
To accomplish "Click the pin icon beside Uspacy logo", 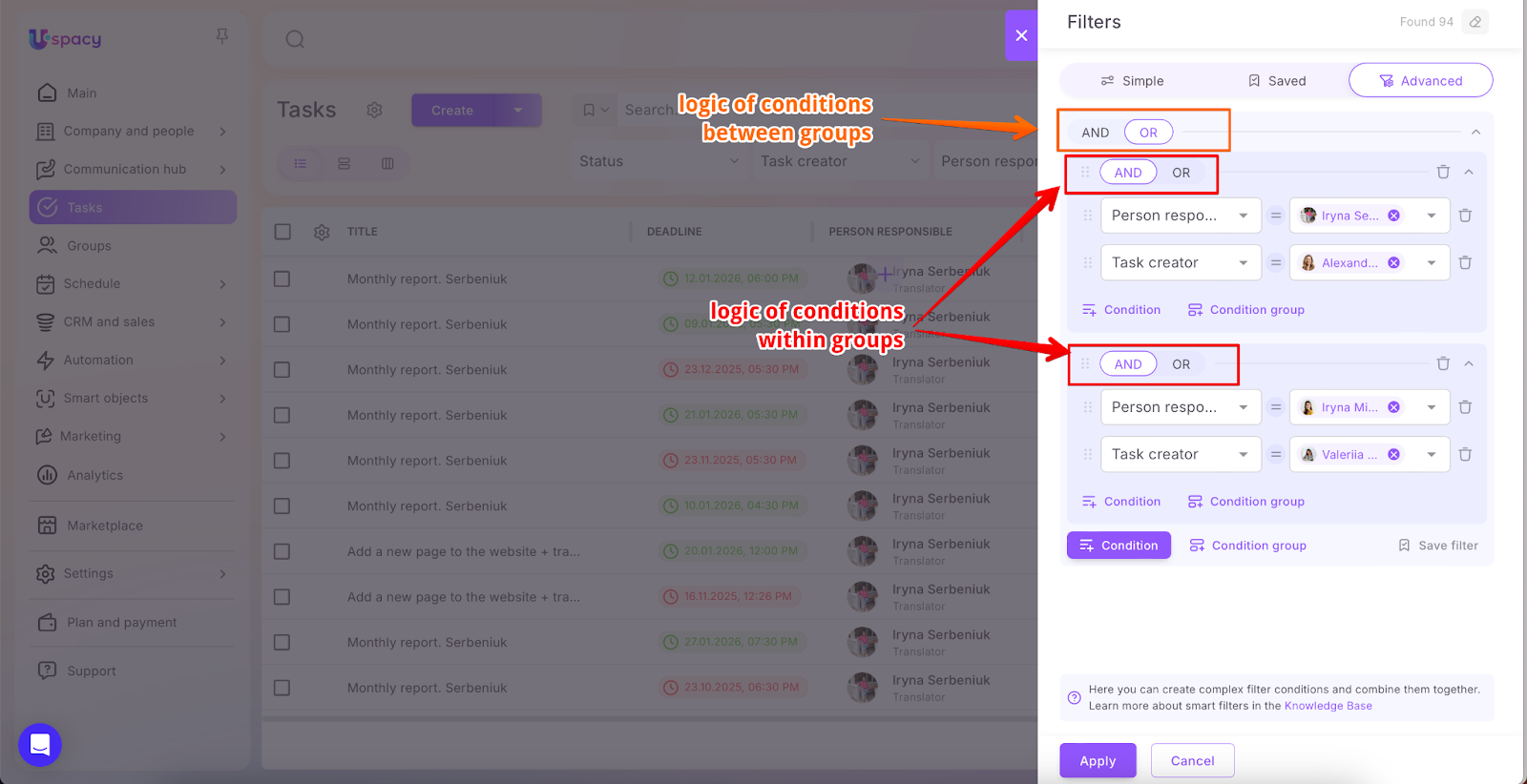I will click(221, 36).
